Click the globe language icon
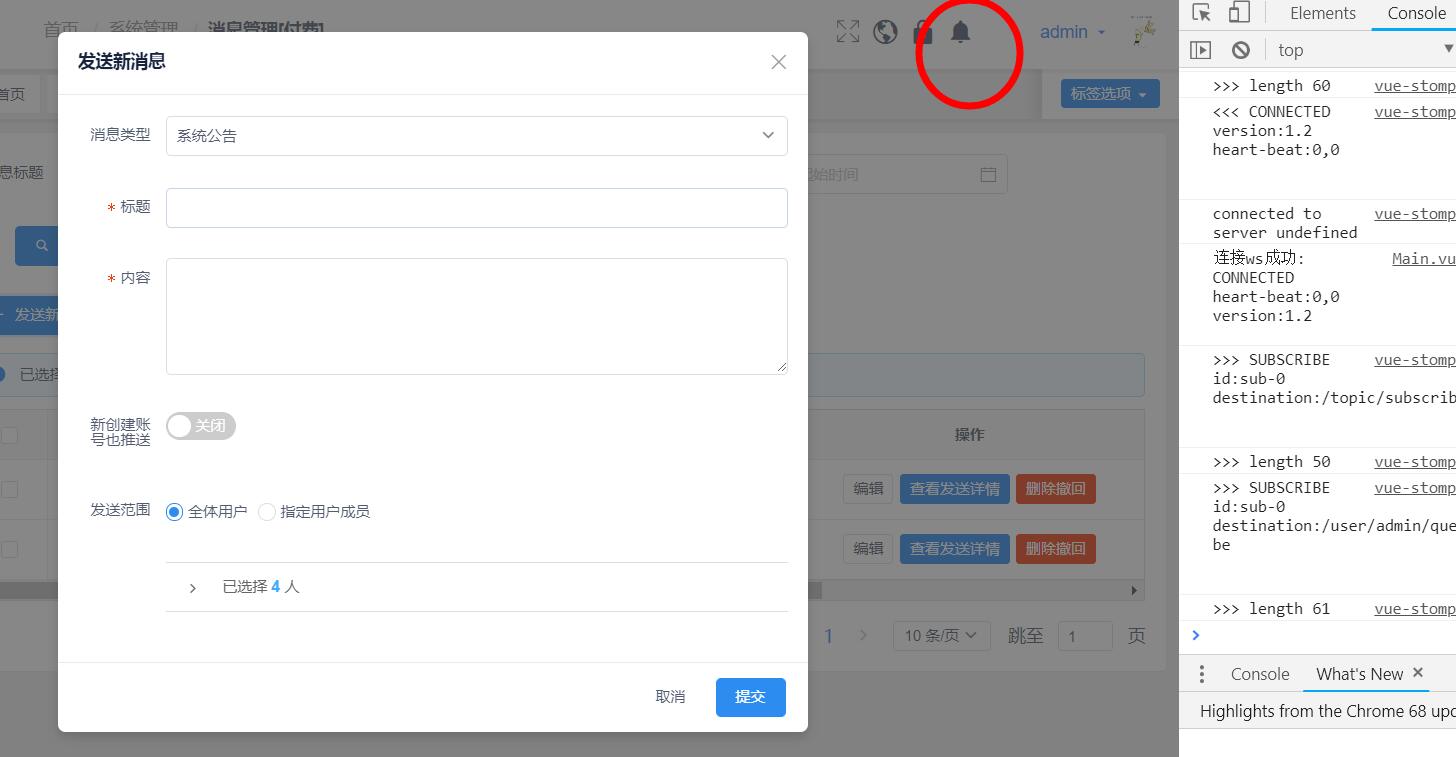Viewport: 1456px width, 757px height. [x=885, y=32]
